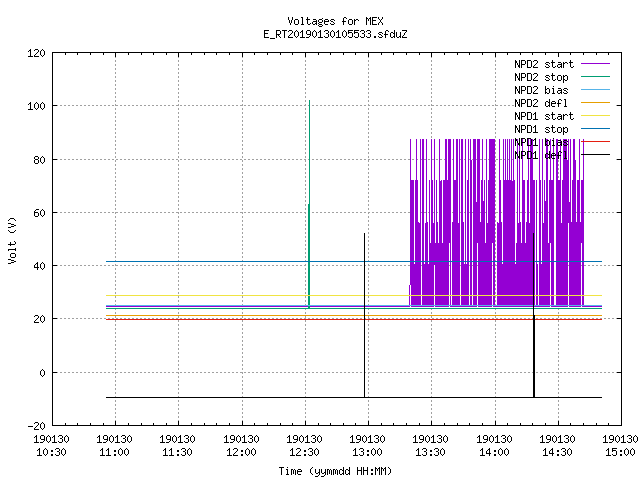The image size is (640, 480).
Task: Click the y-axis tick label -20
Action: pos(36,426)
